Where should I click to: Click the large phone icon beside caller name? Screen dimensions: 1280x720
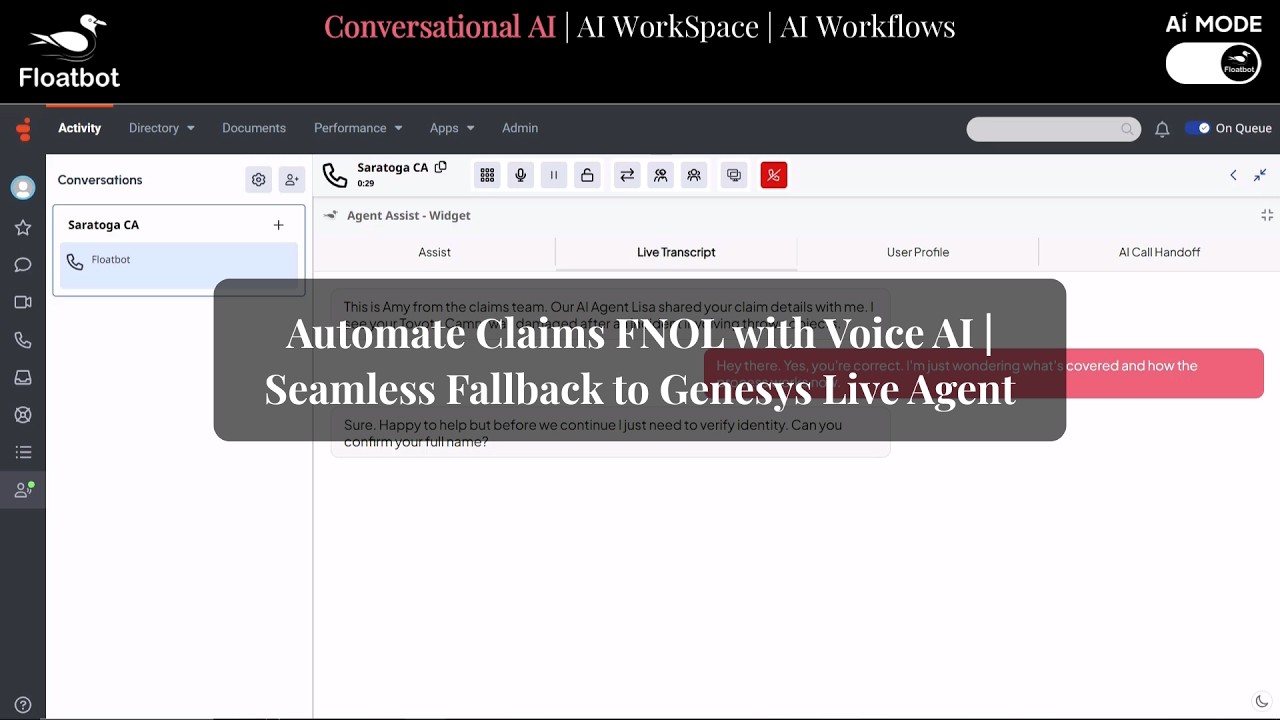click(335, 176)
